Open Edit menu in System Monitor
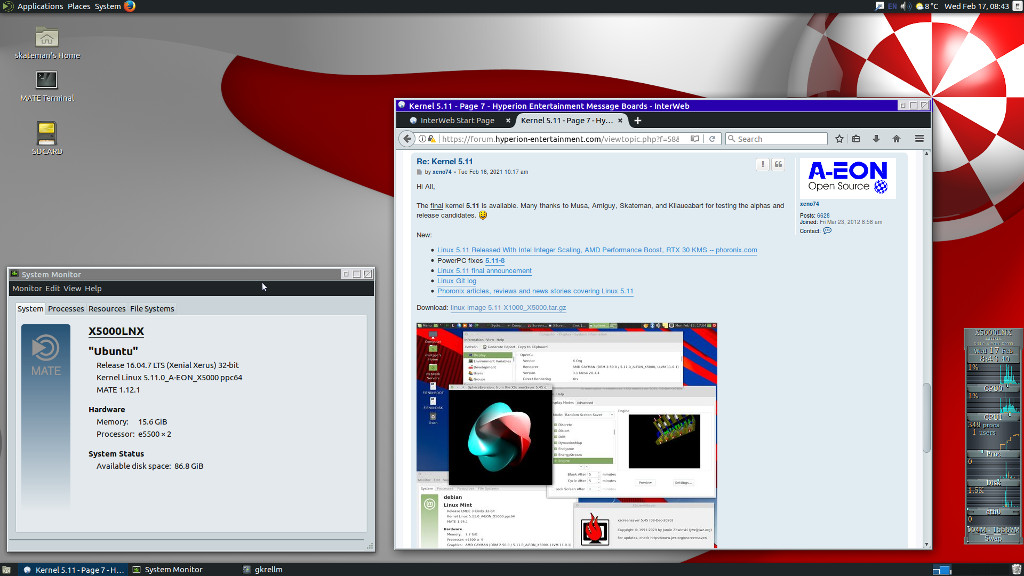Screen dimensions: 1024x576 coord(52,288)
